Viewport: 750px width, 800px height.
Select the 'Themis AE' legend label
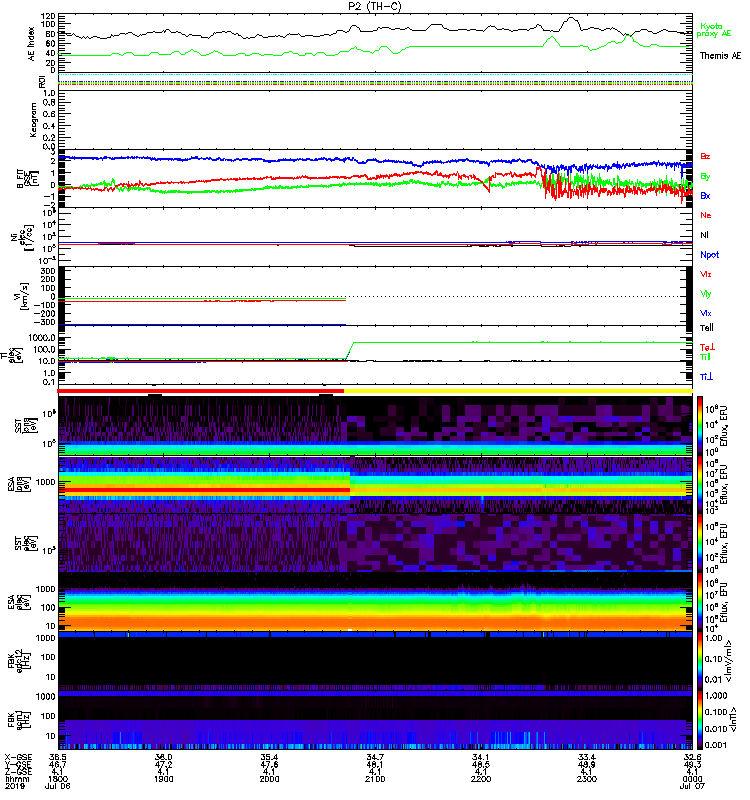pos(720,56)
